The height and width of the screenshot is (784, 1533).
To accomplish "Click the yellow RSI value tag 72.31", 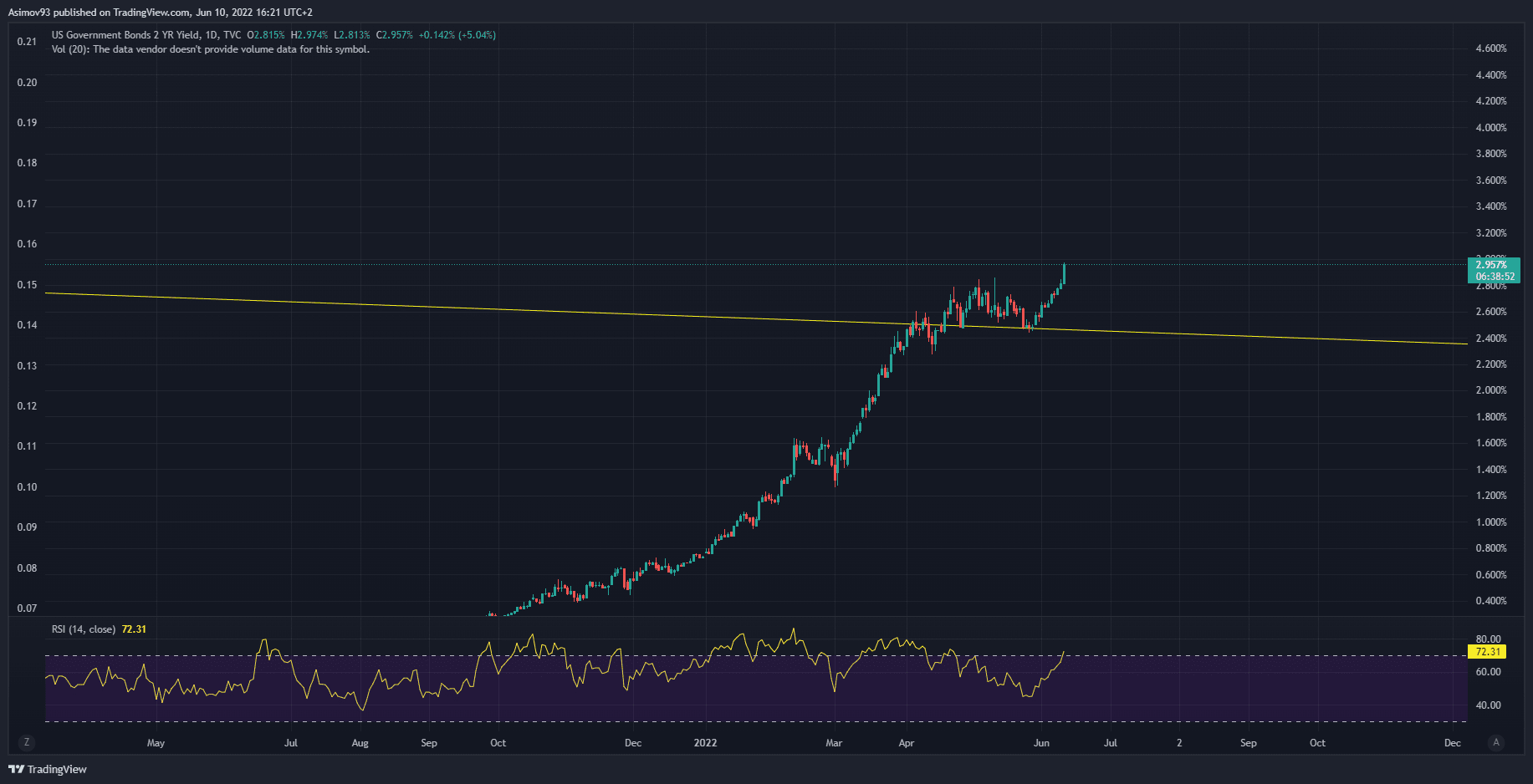I will [1488, 651].
